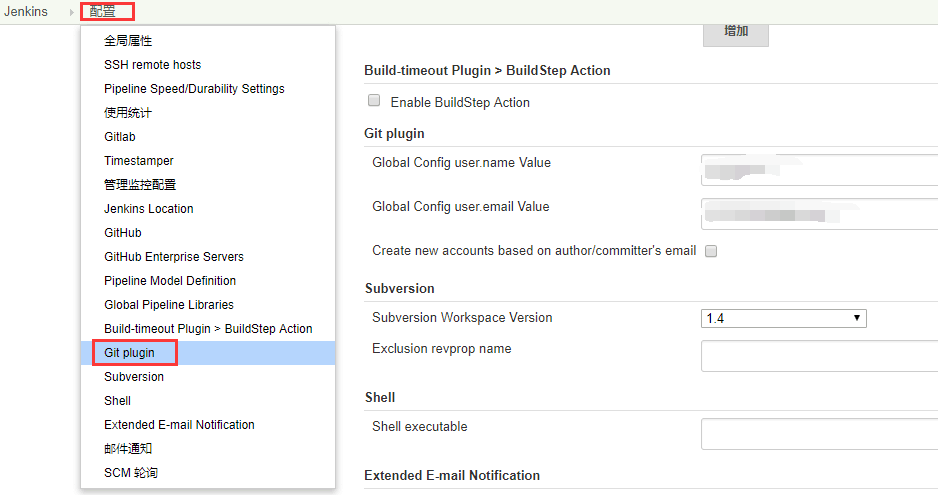Click the Enable BuildStep Action label
Viewport: 938px width, 495px height.
(460, 102)
